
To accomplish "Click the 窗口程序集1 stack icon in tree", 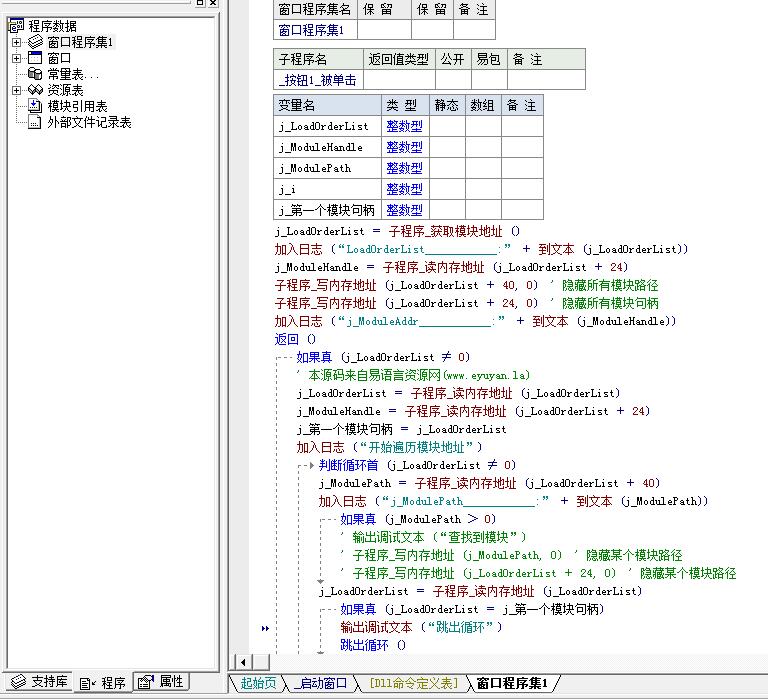I will tap(36, 42).
